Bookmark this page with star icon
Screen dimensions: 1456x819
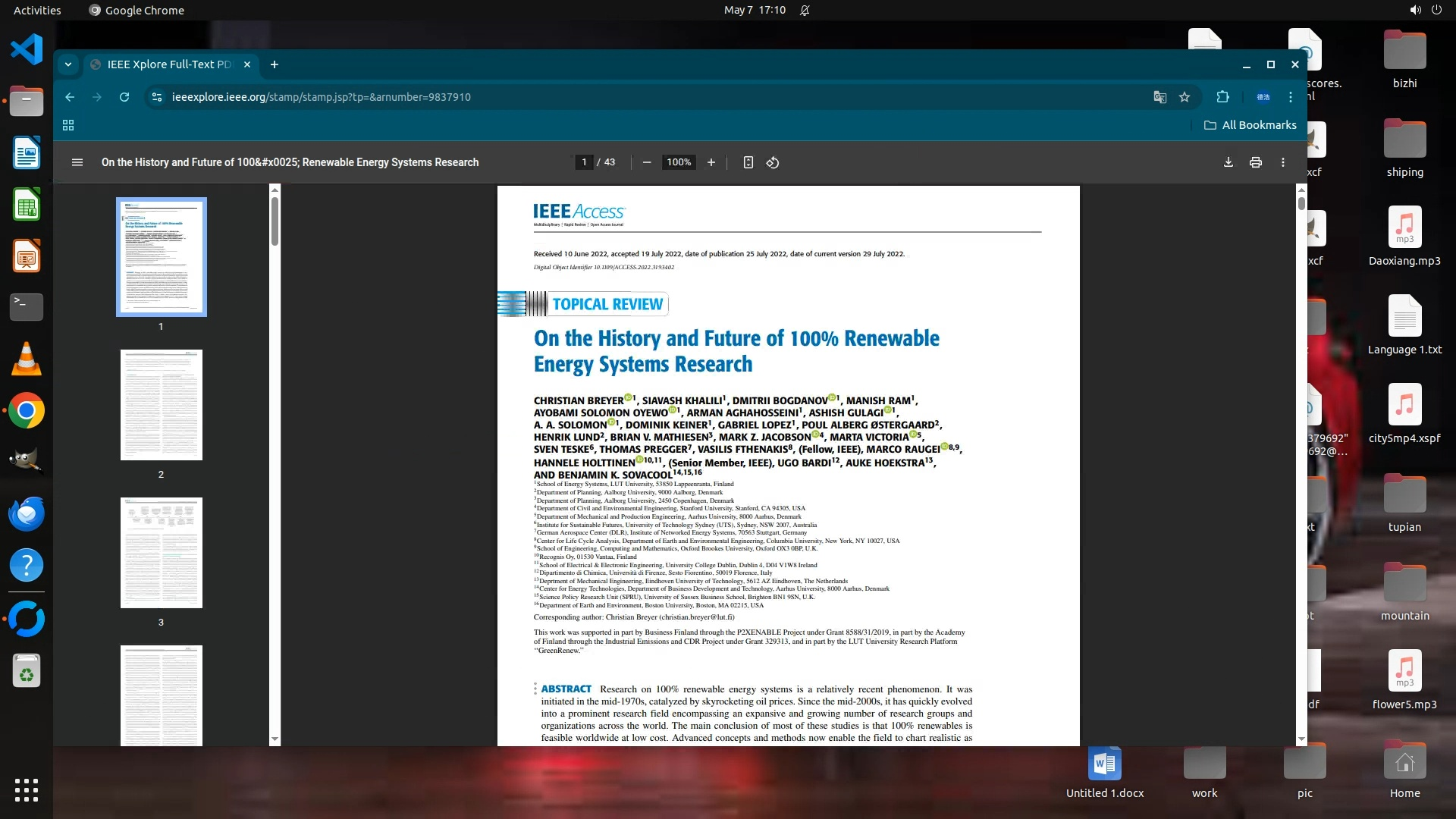pos(1185,97)
